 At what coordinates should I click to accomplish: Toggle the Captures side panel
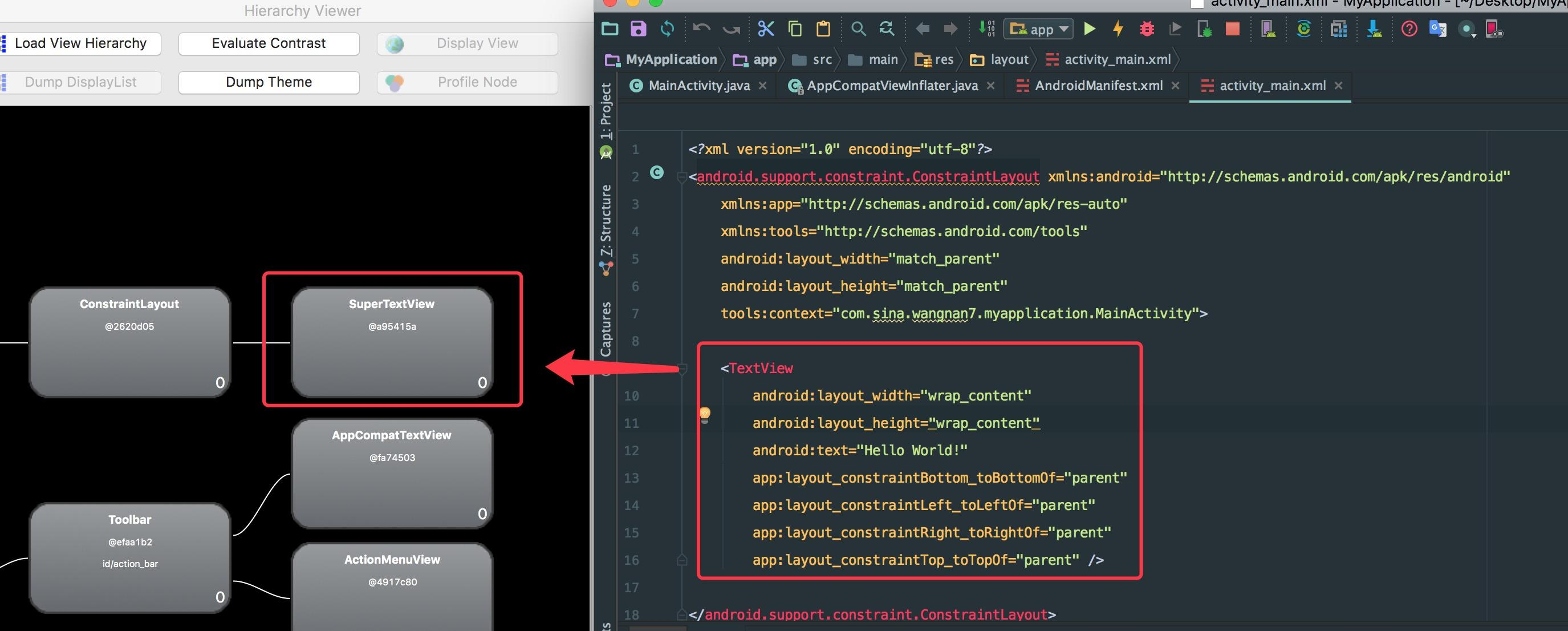tap(606, 329)
